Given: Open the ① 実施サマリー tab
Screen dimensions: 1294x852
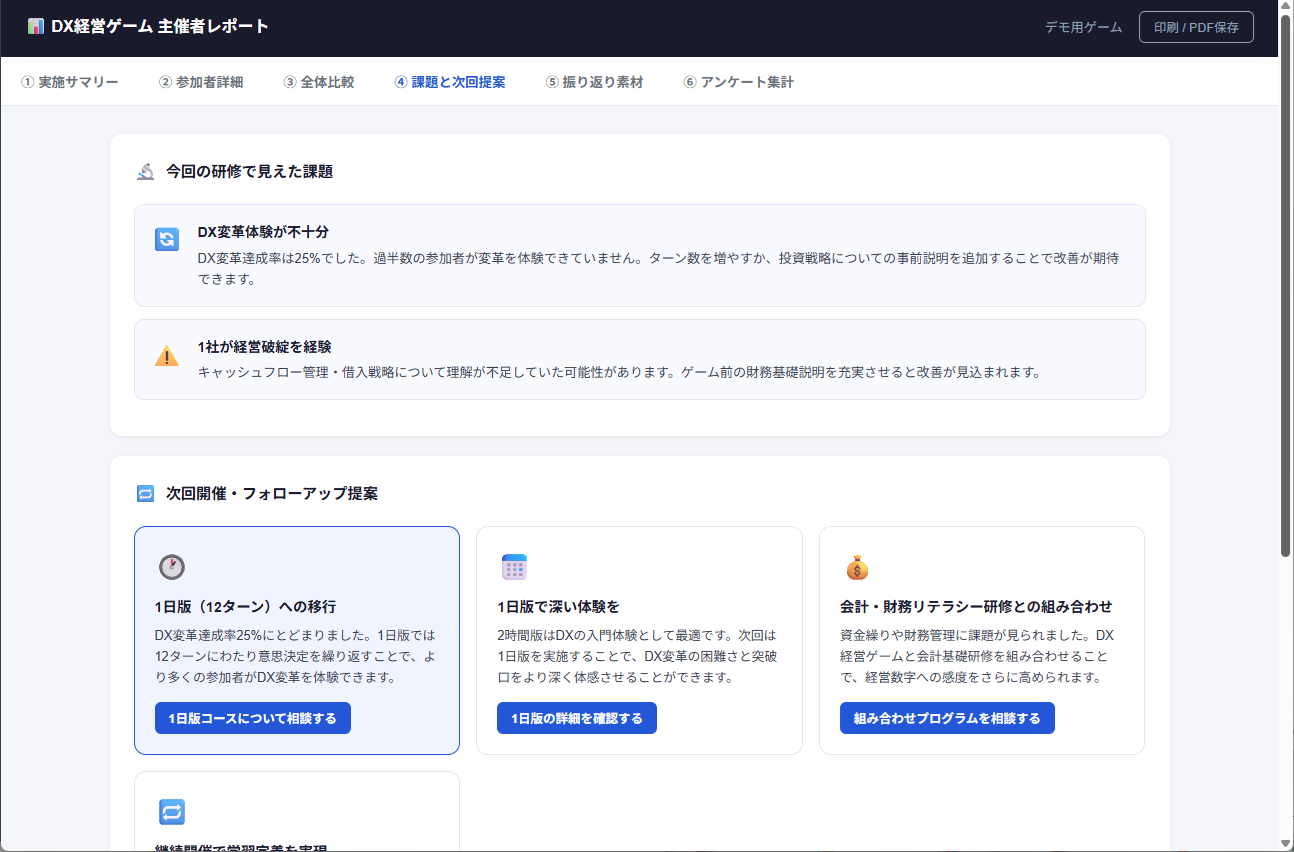Looking at the screenshot, I should (x=69, y=82).
